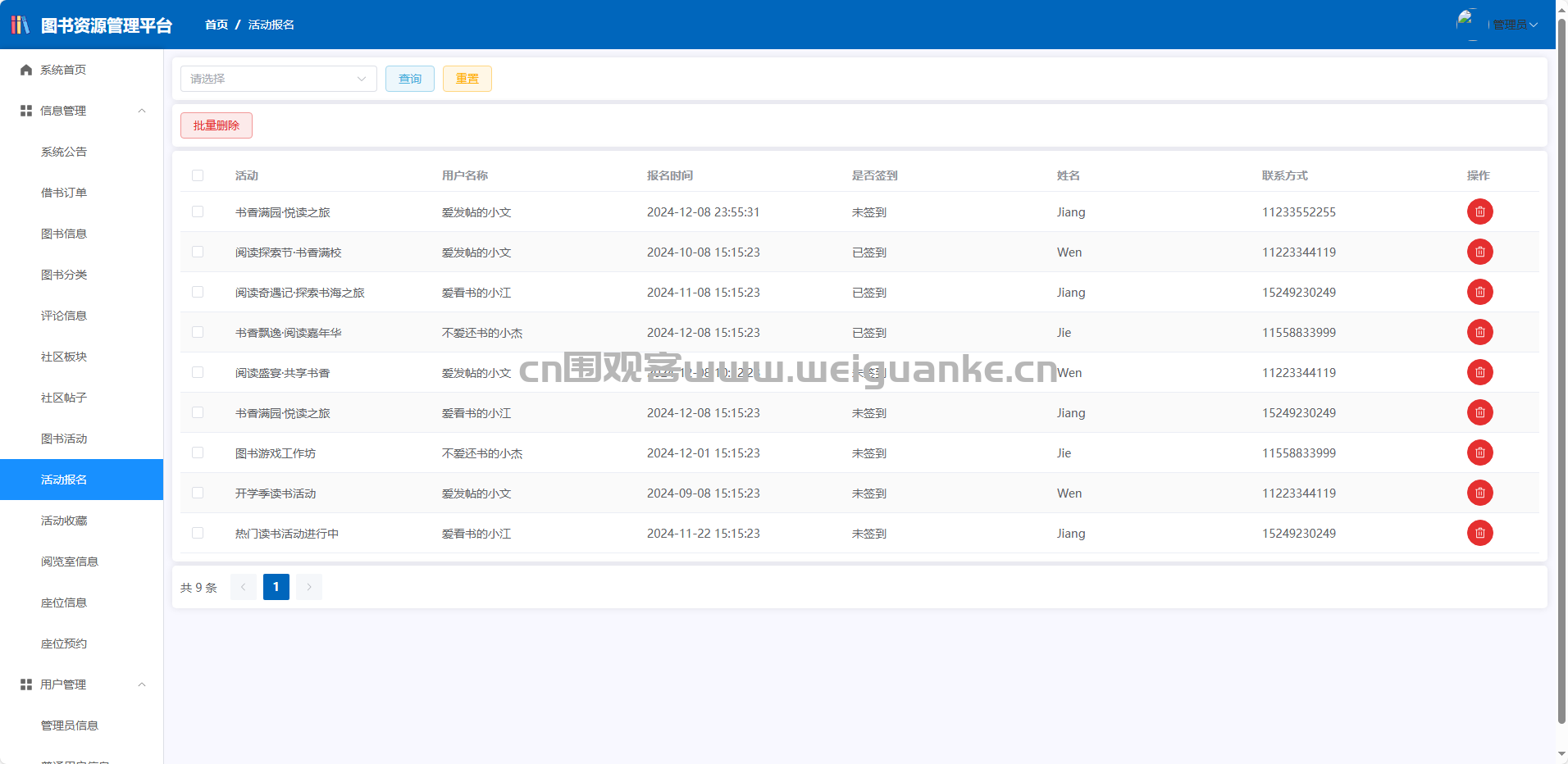Click trash icon for 阅读探索节·书香满校 row
The height and width of the screenshot is (764, 1568).
coord(1479,252)
